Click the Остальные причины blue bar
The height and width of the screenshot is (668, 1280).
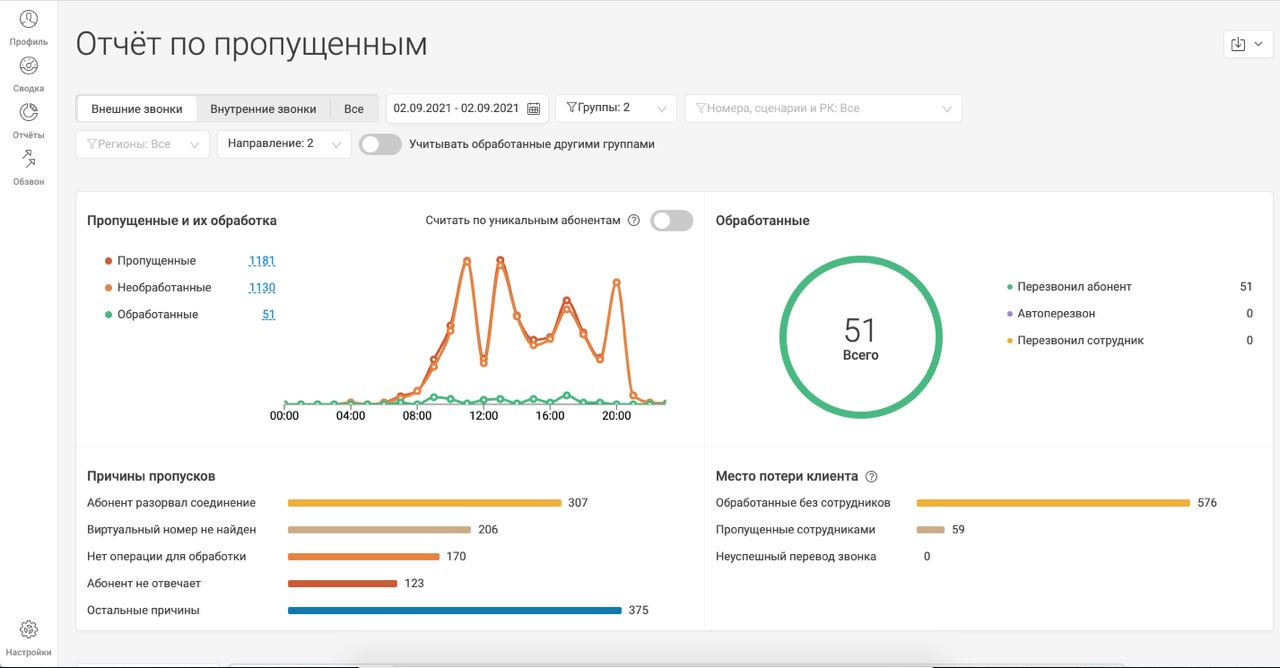coord(455,610)
